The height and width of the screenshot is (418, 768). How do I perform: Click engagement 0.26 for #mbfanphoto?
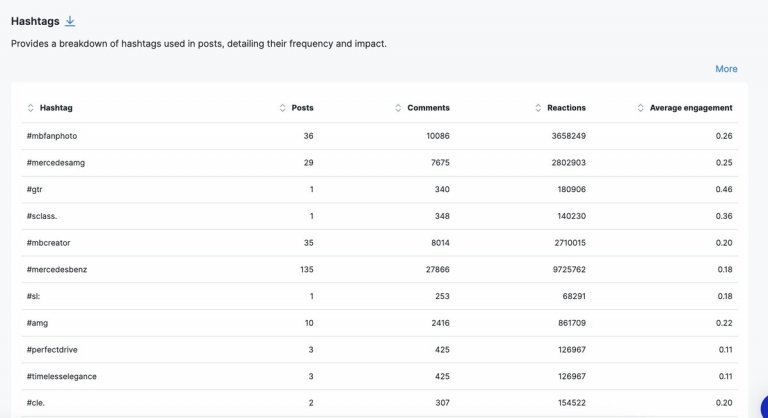coord(724,136)
